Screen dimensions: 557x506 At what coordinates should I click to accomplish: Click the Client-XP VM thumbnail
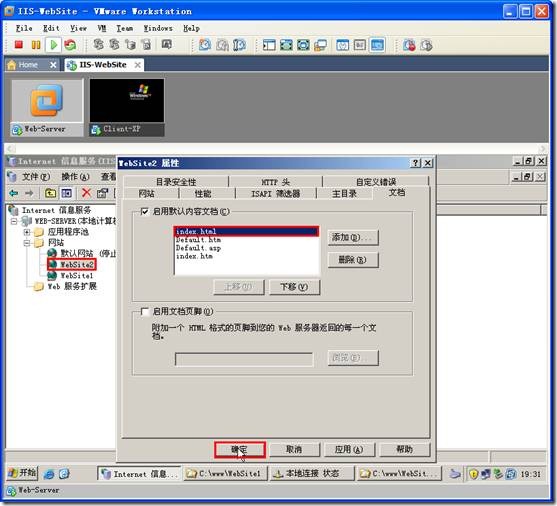(x=127, y=107)
